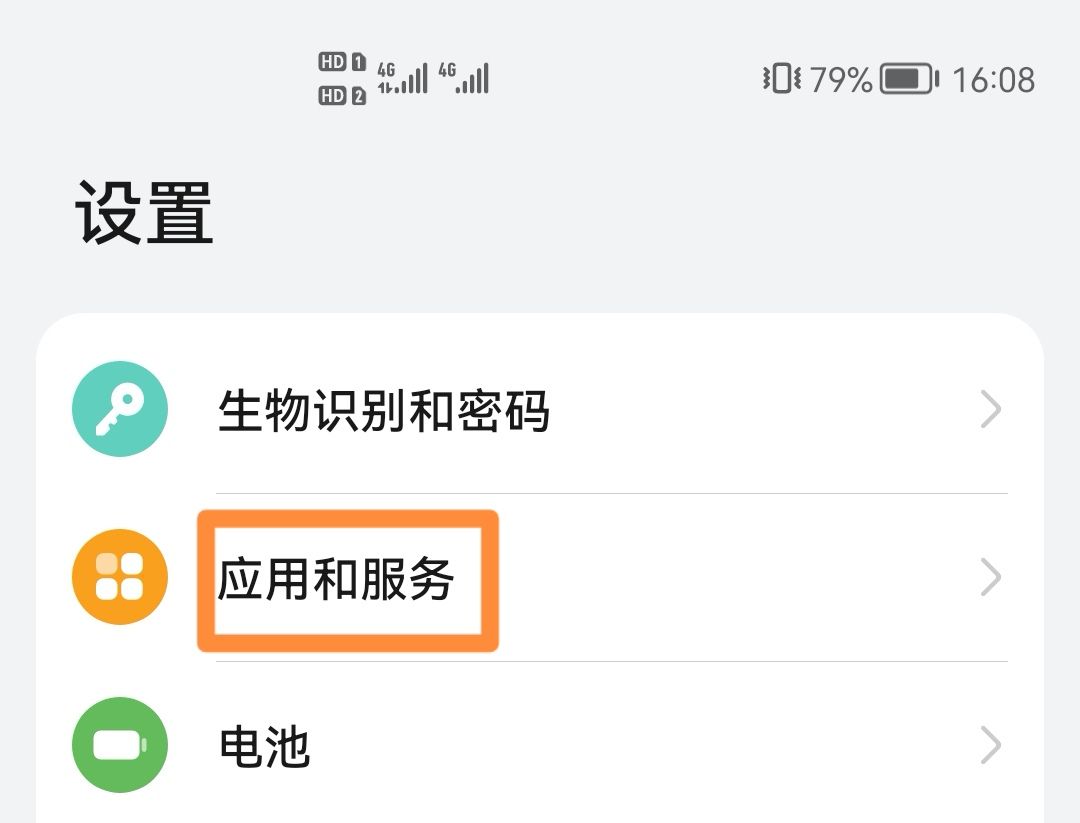This screenshot has width=1080, height=823.
Task: Tap the teal key icon
Action: pos(120,409)
